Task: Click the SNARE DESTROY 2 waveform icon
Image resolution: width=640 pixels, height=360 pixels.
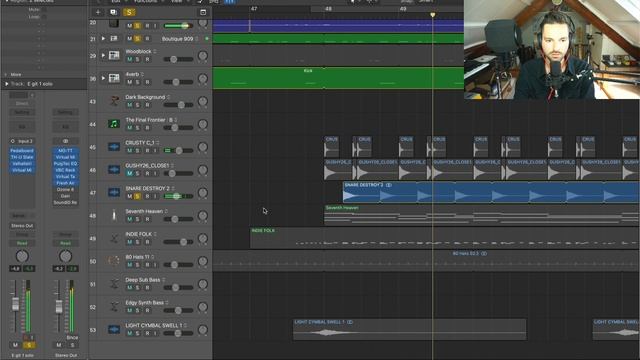Action: pos(114,193)
